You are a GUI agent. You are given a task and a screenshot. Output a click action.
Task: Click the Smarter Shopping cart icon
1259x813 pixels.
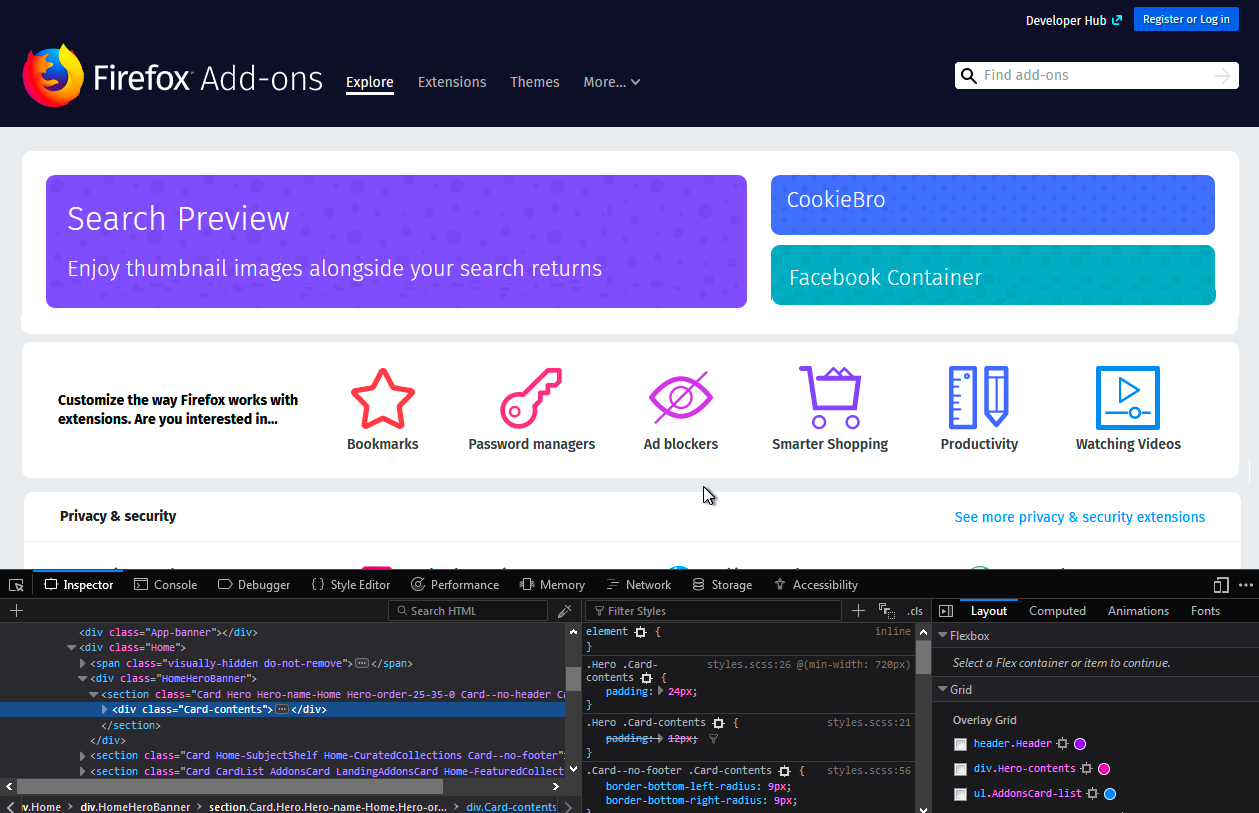click(829, 398)
